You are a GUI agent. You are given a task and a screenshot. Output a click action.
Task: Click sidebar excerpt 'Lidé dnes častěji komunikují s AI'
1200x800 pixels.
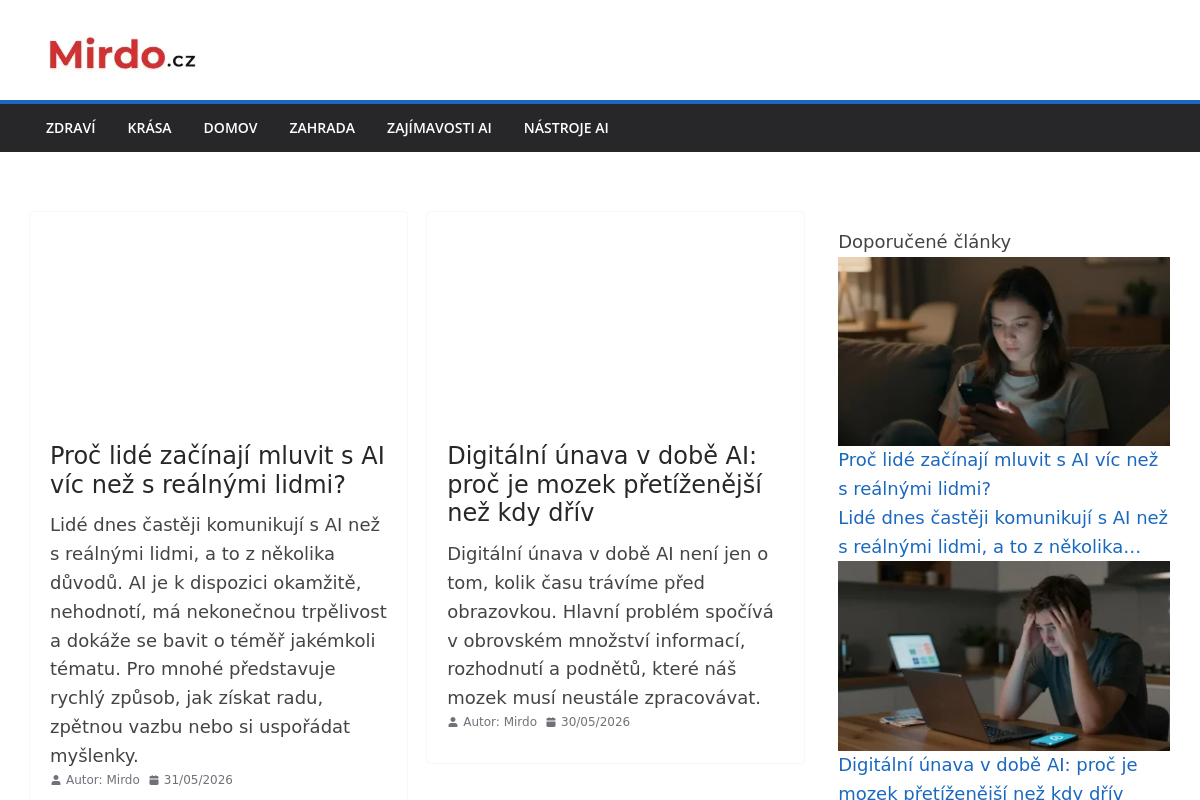tap(1003, 532)
